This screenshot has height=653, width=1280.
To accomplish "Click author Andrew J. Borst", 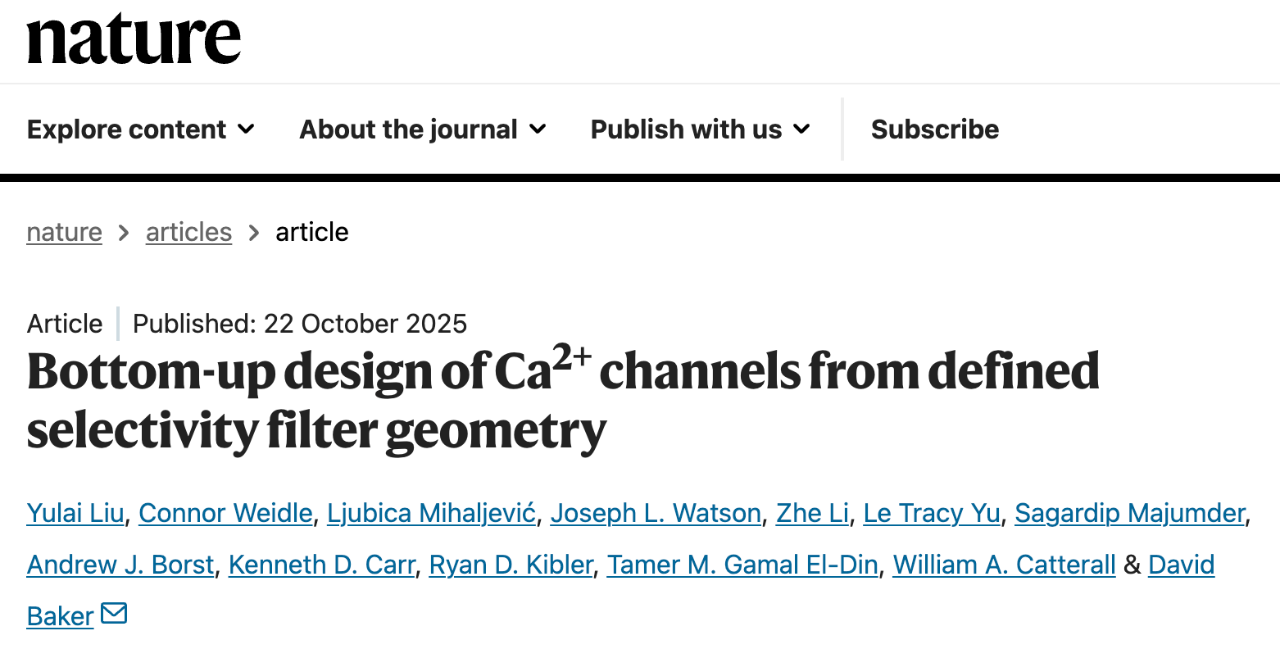I will tap(120, 565).
